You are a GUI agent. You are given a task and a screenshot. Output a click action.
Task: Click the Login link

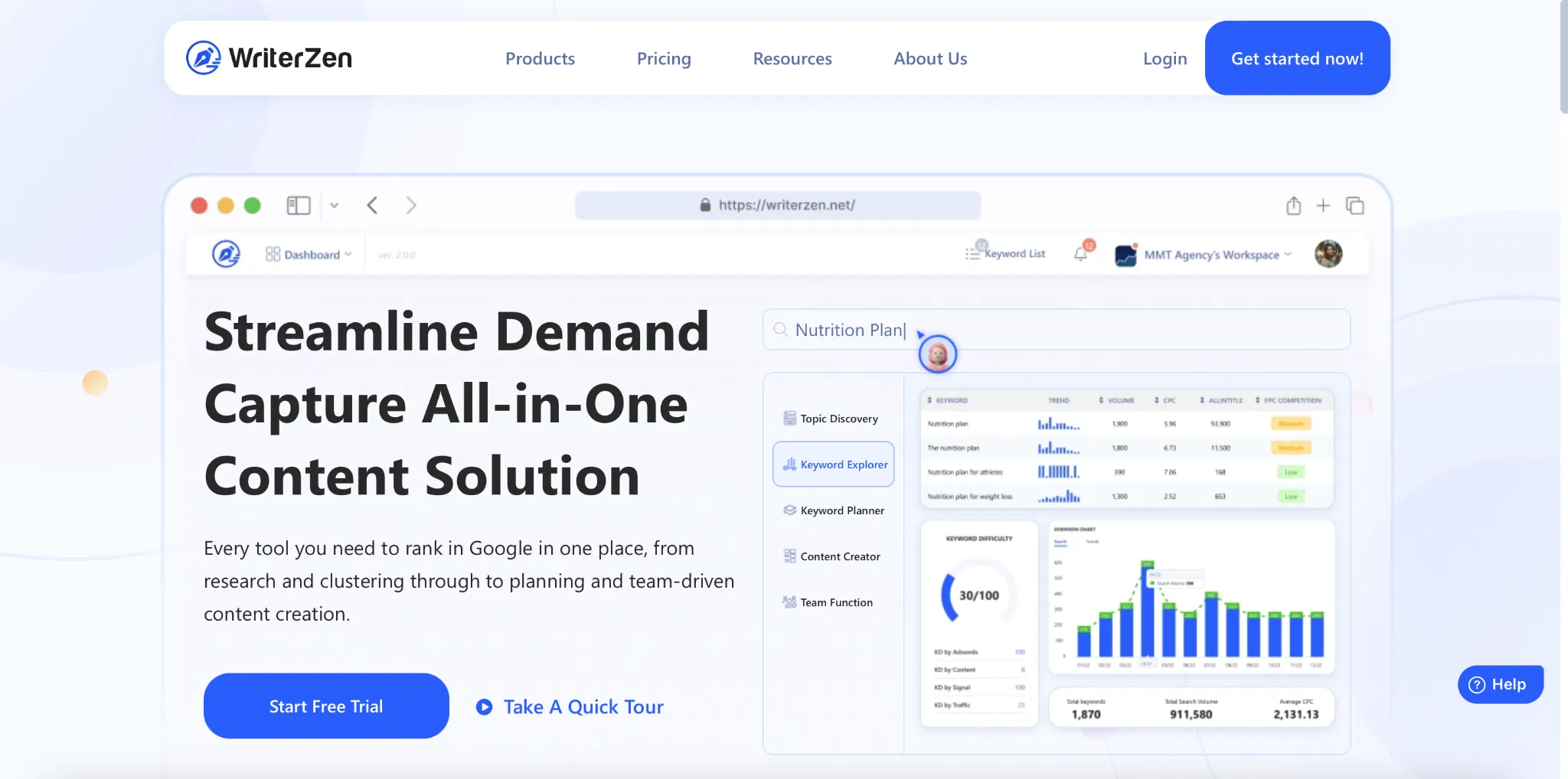[1165, 59]
